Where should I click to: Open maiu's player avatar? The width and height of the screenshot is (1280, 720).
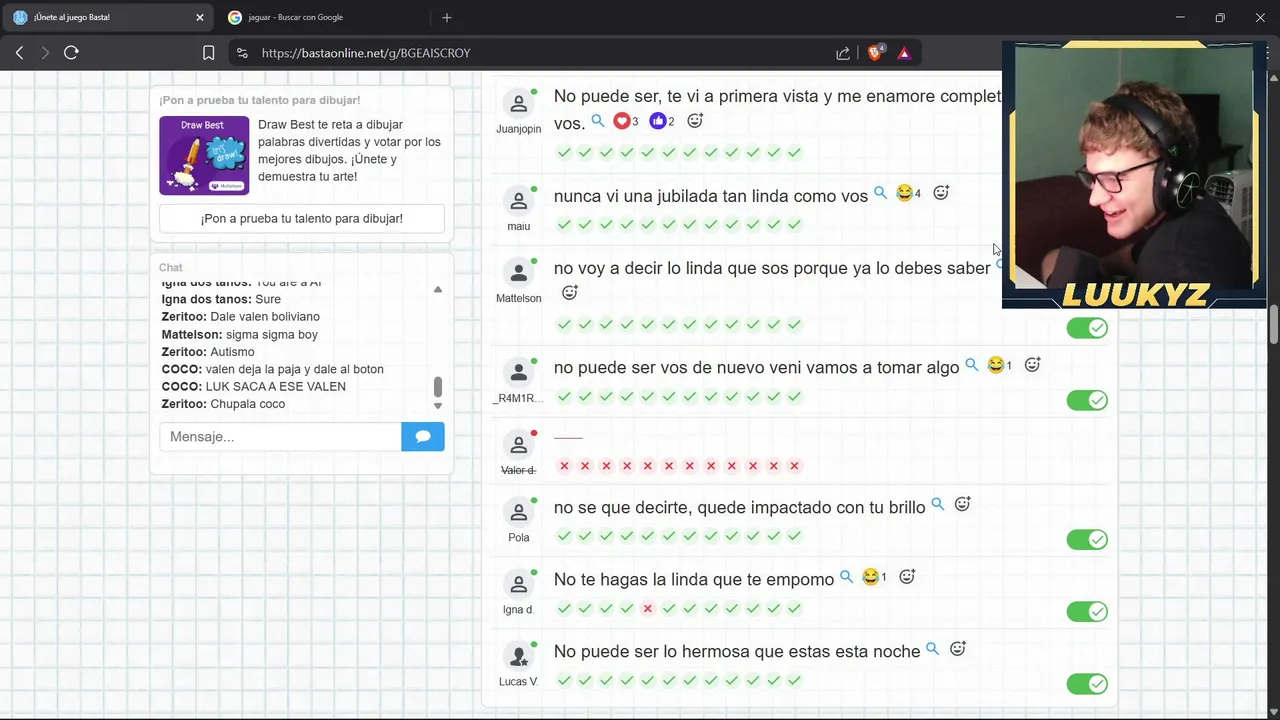pyautogui.click(x=518, y=201)
